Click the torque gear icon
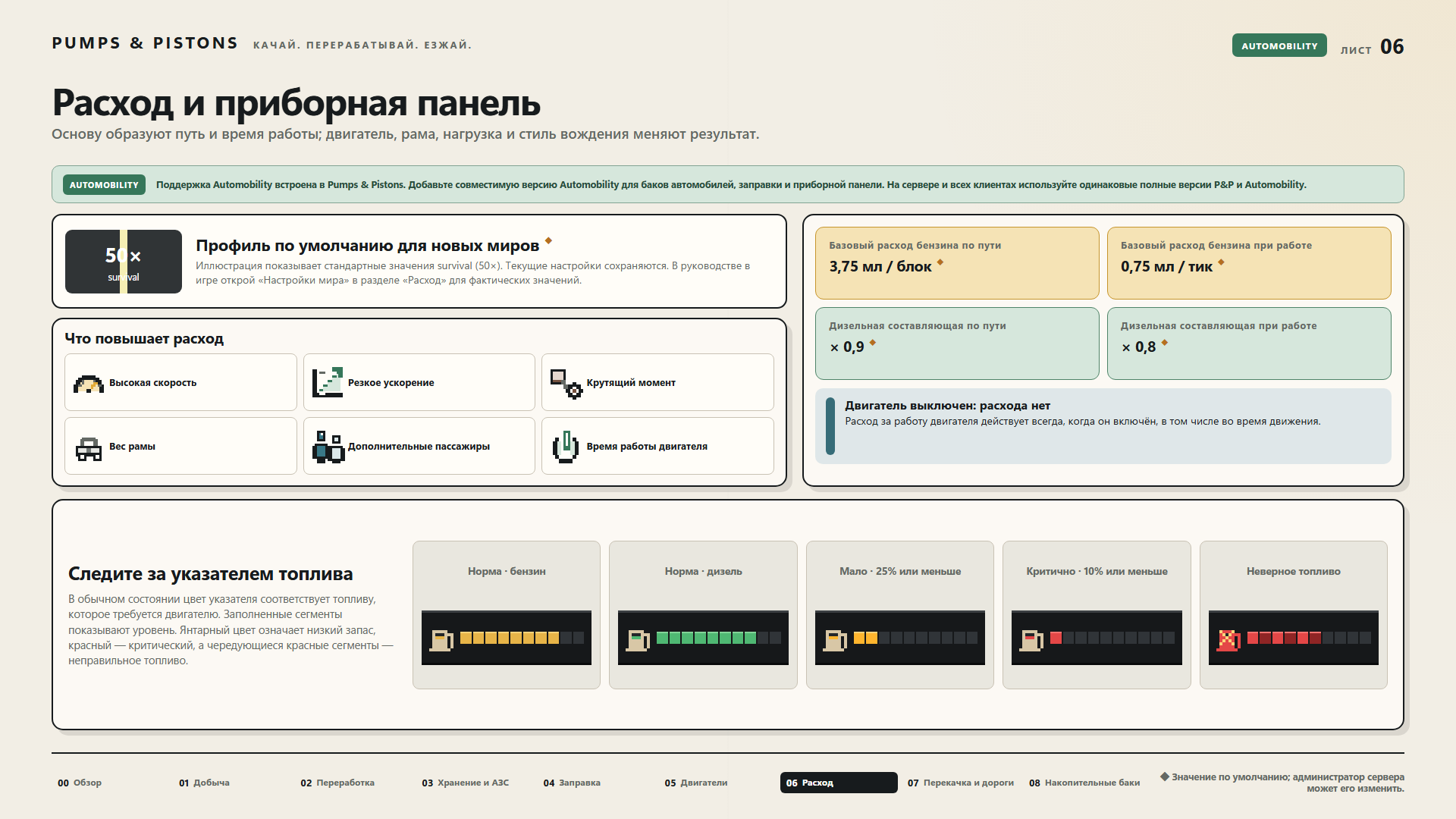 pyautogui.click(x=566, y=384)
